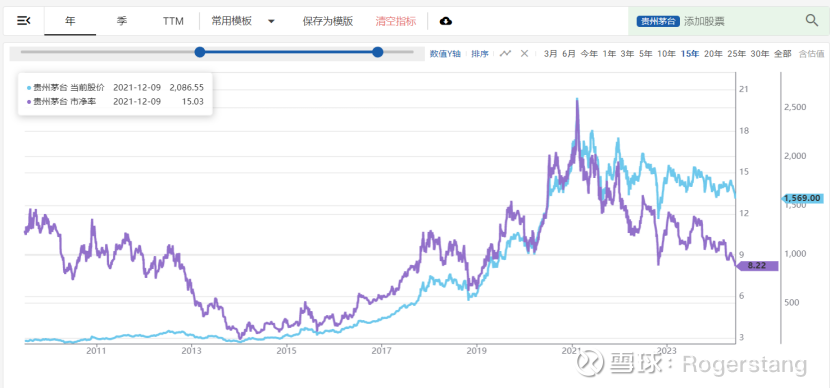
Task: Click the X icon beside 排序
Action: (x=524, y=53)
